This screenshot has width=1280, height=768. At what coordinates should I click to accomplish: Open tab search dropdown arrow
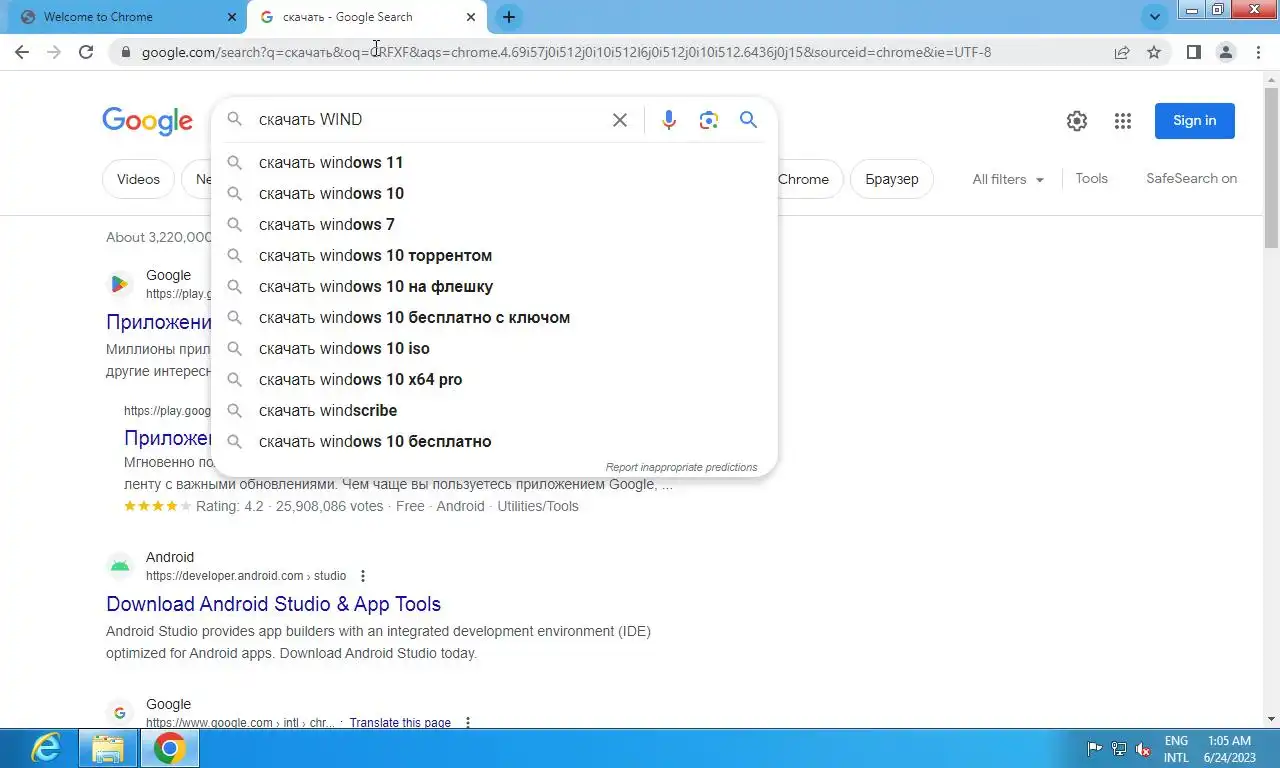tap(1155, 17)
